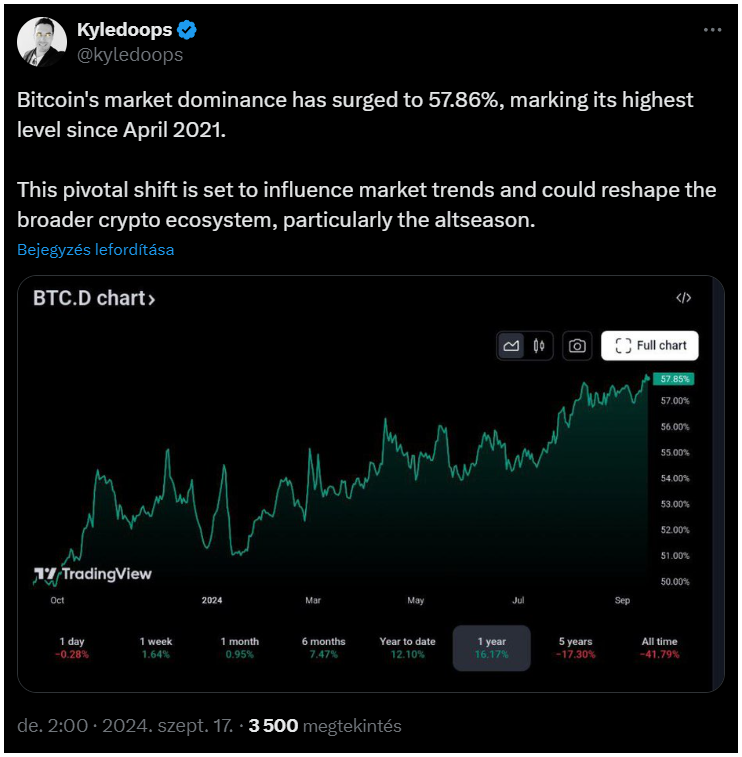The image size is (742, 757).
Task: Click the TradingView logo on chart
Action: tap(93, 574)
